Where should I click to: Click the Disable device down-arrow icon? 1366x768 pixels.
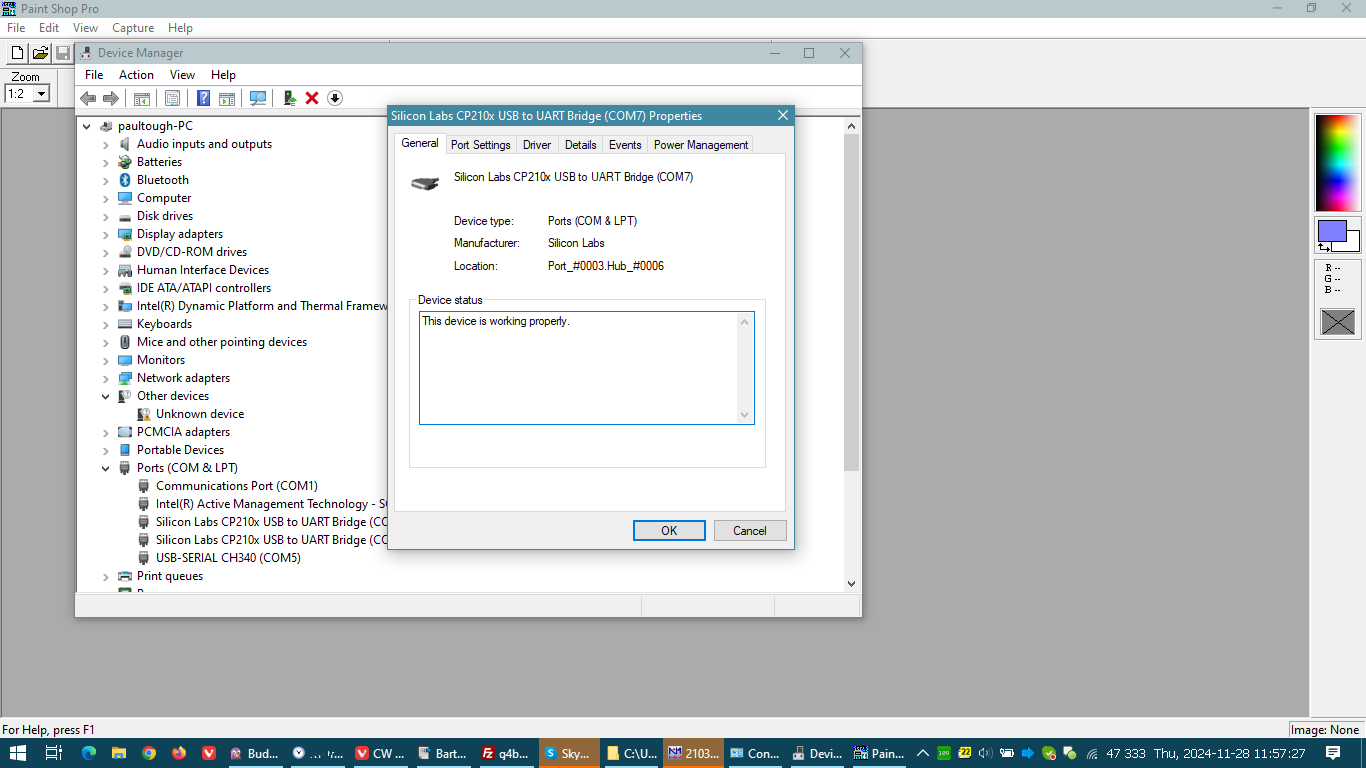335,98
